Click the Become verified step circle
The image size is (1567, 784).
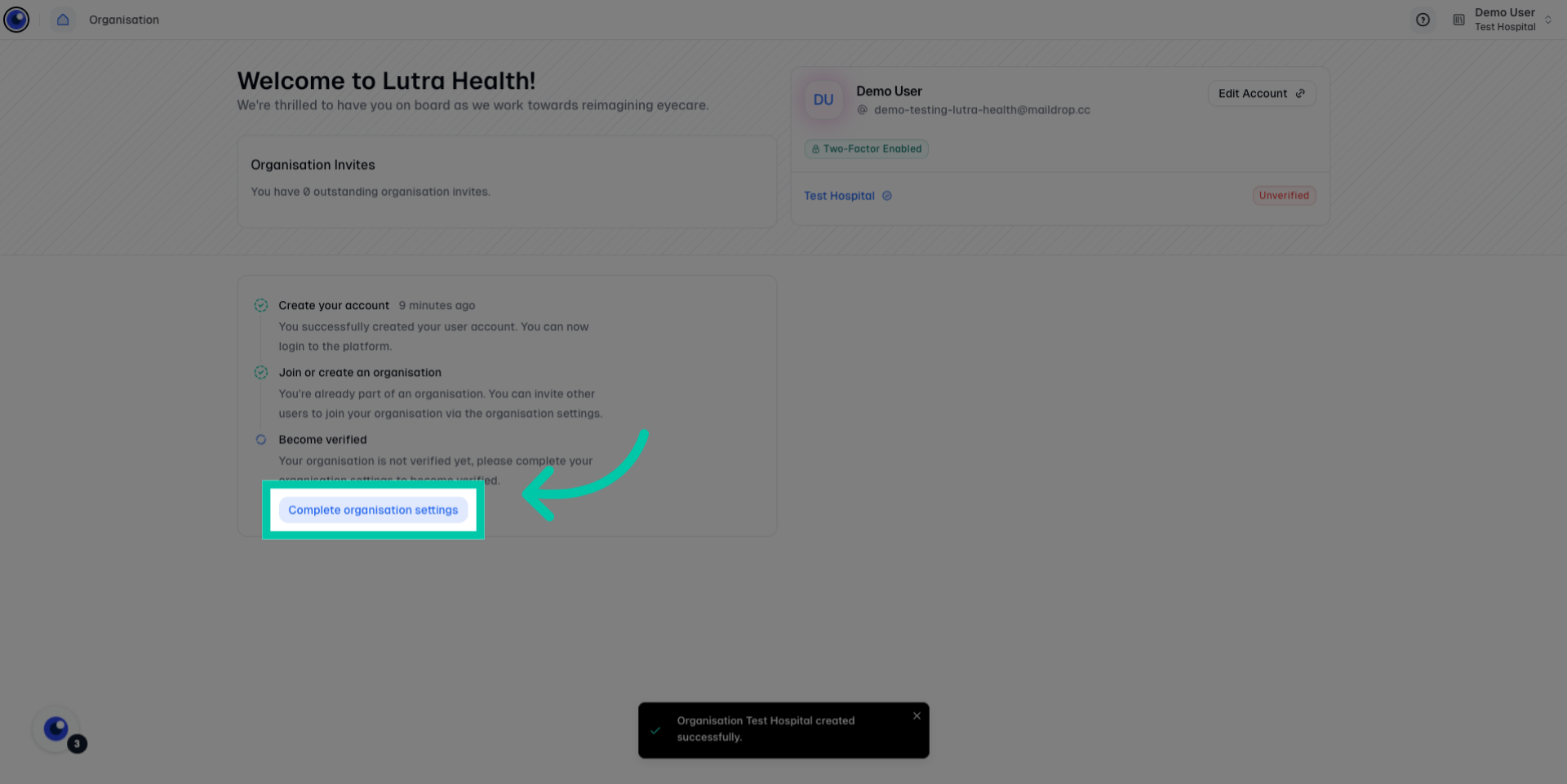click(x=261, y=440)
